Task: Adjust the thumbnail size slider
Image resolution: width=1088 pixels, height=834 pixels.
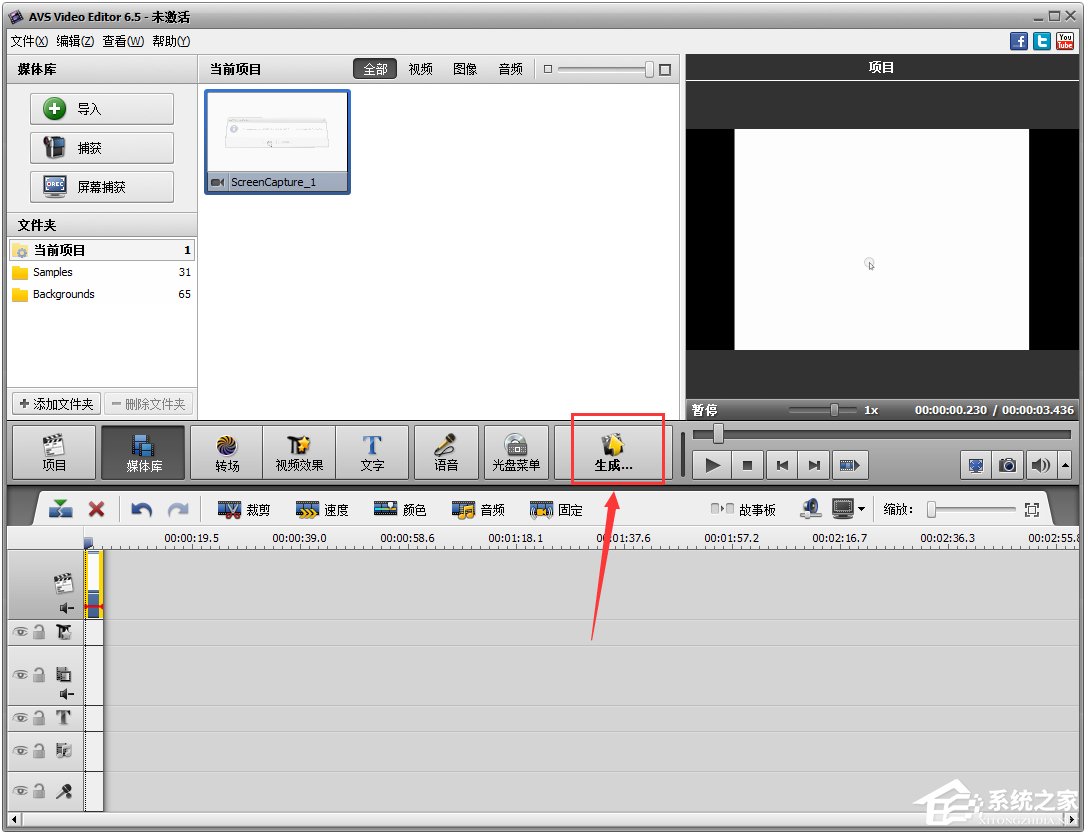Action: coord(649,69)
